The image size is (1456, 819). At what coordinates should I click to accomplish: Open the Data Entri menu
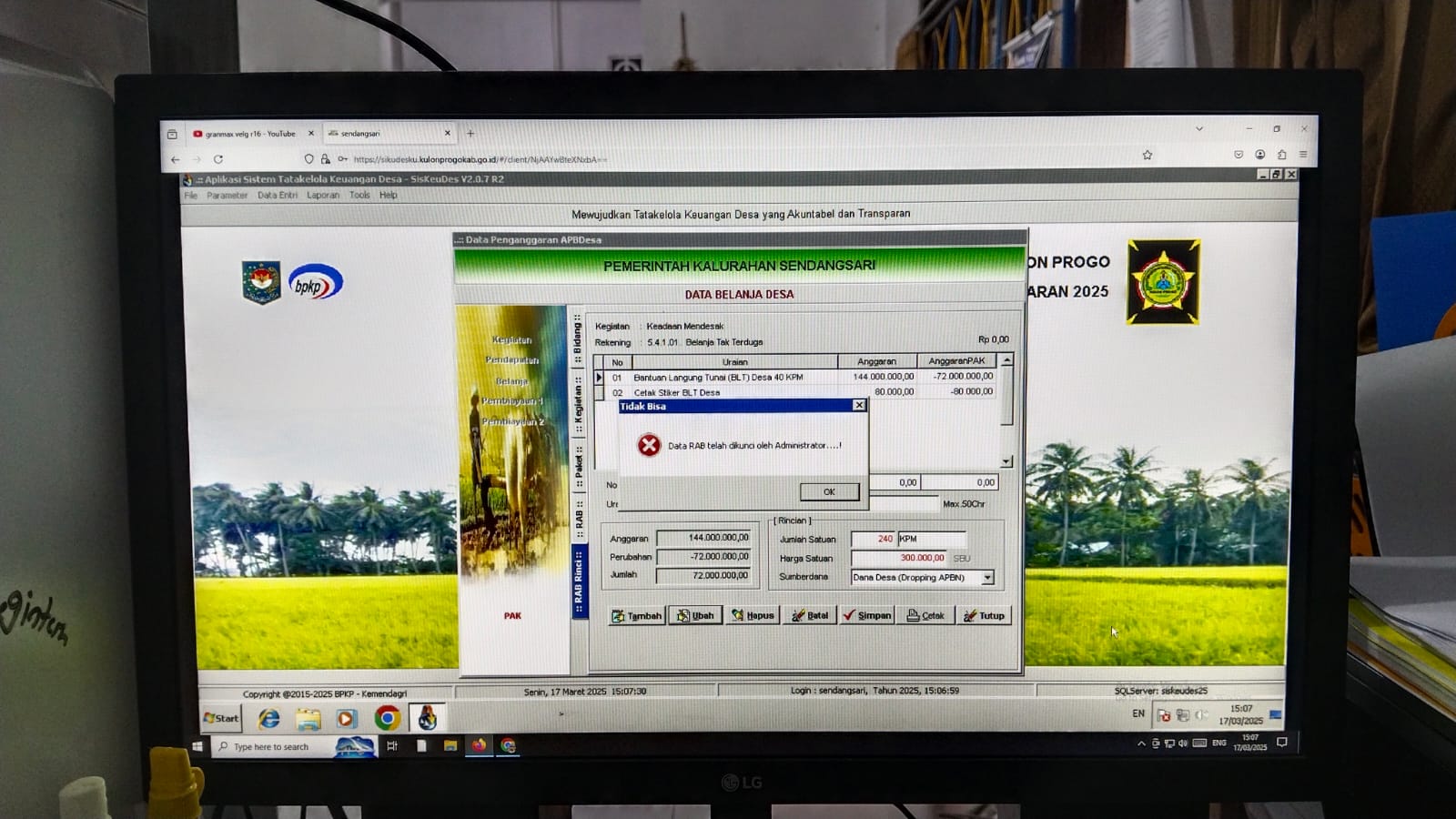tap(277, 196)
